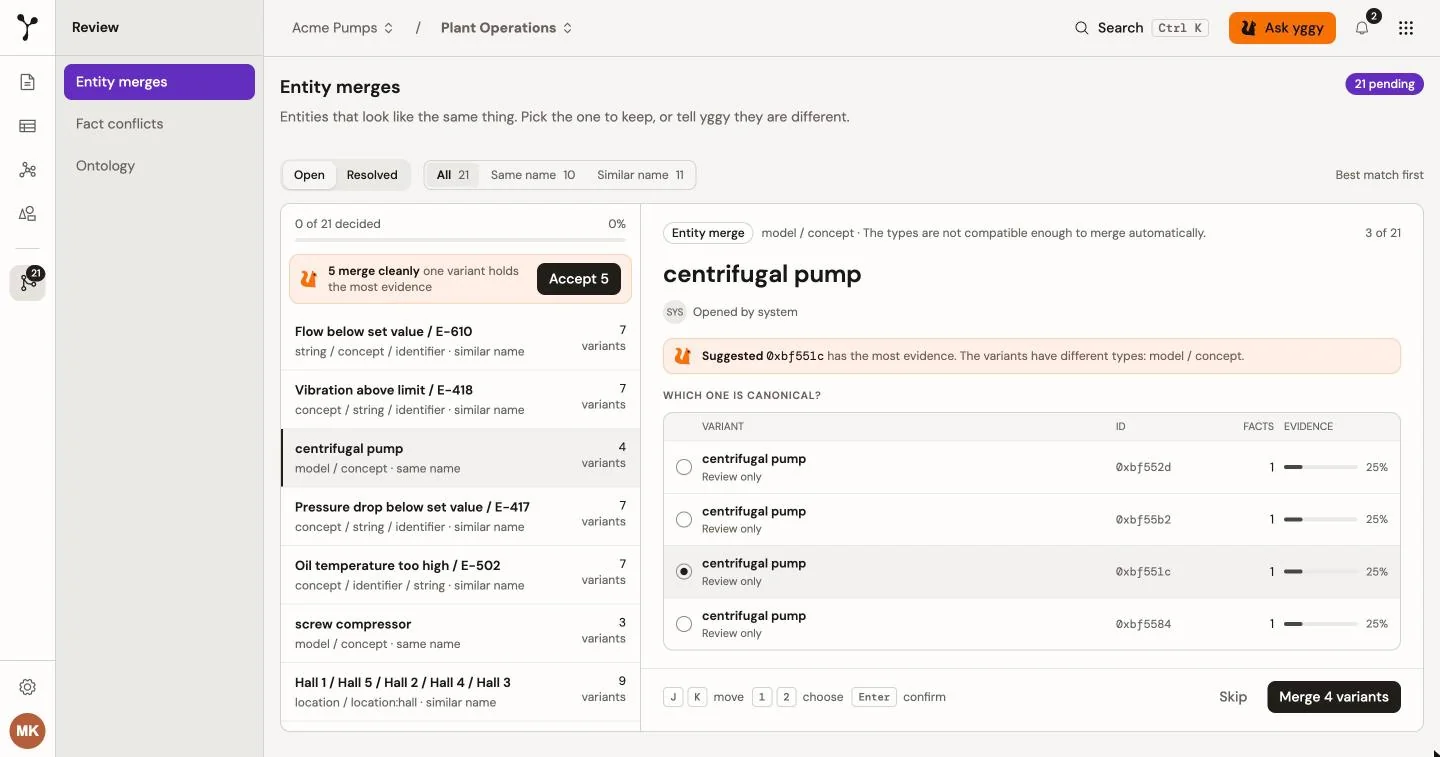Open the Review icon with 21 badge
The height and width of the screenshot is (757, 1440).
[x=28, y=282]
